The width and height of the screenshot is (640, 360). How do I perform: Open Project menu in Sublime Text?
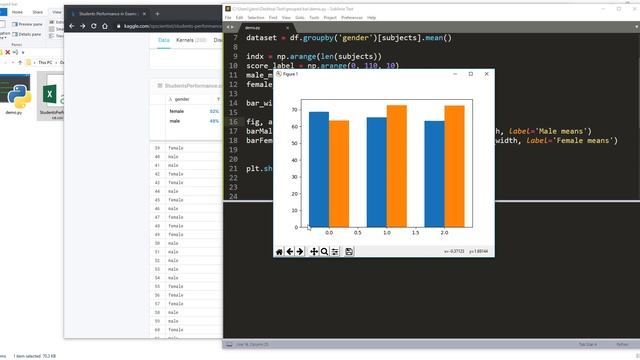point(330,18)
